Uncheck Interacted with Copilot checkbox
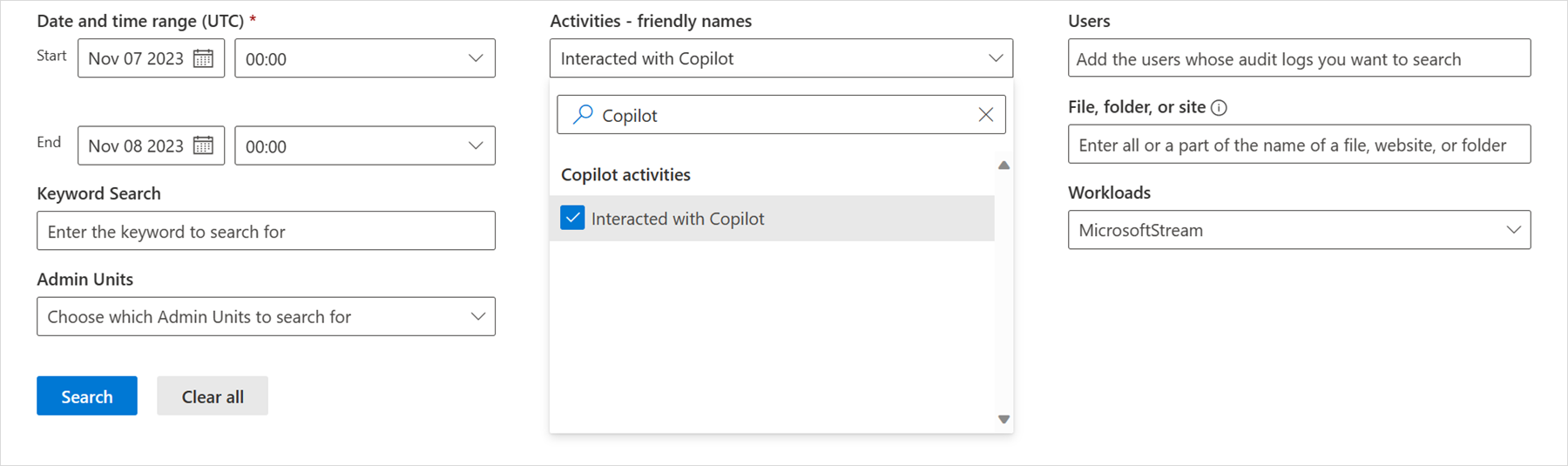The height and width of the screenshot is (466, 1568). pos(572,218)
